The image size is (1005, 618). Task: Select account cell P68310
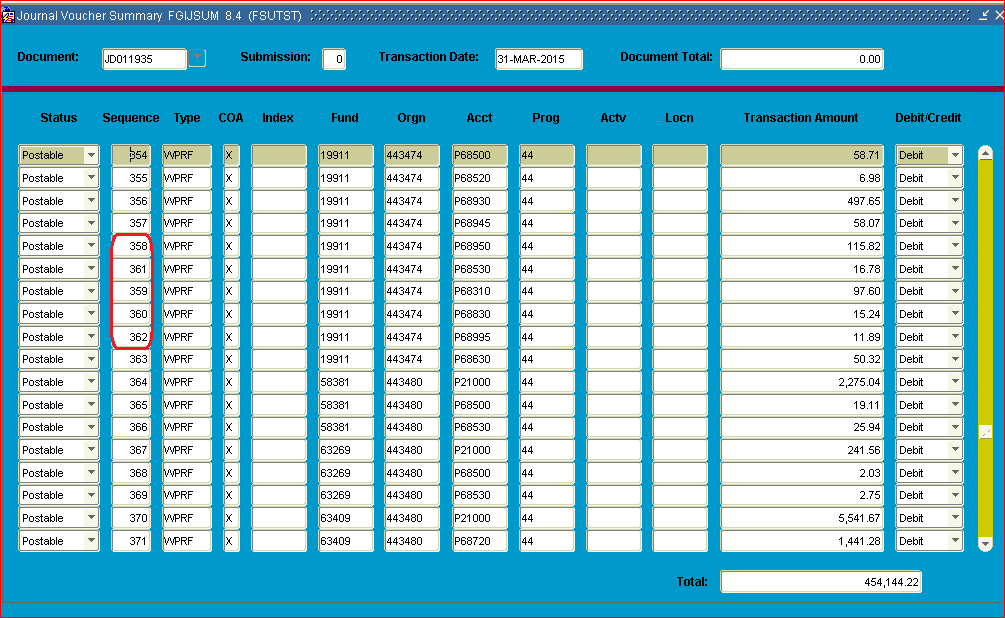pos(479,291)
